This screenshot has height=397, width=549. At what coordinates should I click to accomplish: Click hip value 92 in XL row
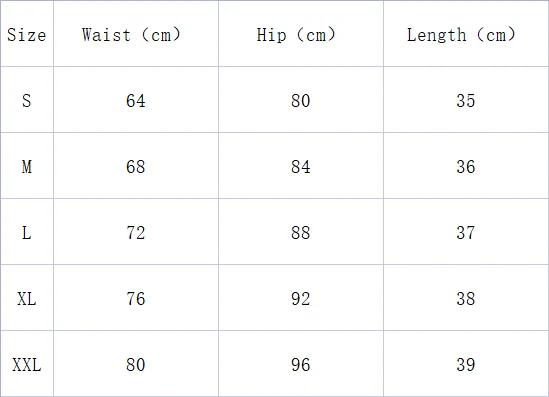click(x=301, y=299)
